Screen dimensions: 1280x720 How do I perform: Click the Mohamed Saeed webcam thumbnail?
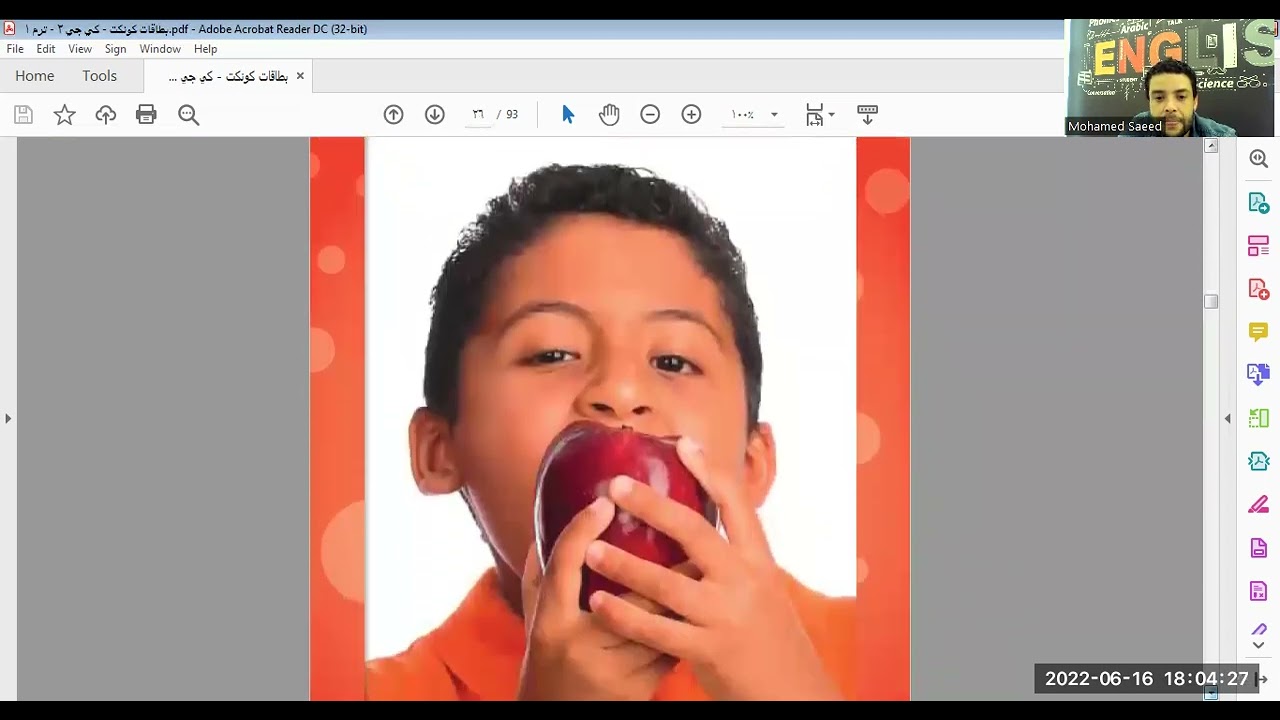pyautogui.click(x=1170, y=77)
